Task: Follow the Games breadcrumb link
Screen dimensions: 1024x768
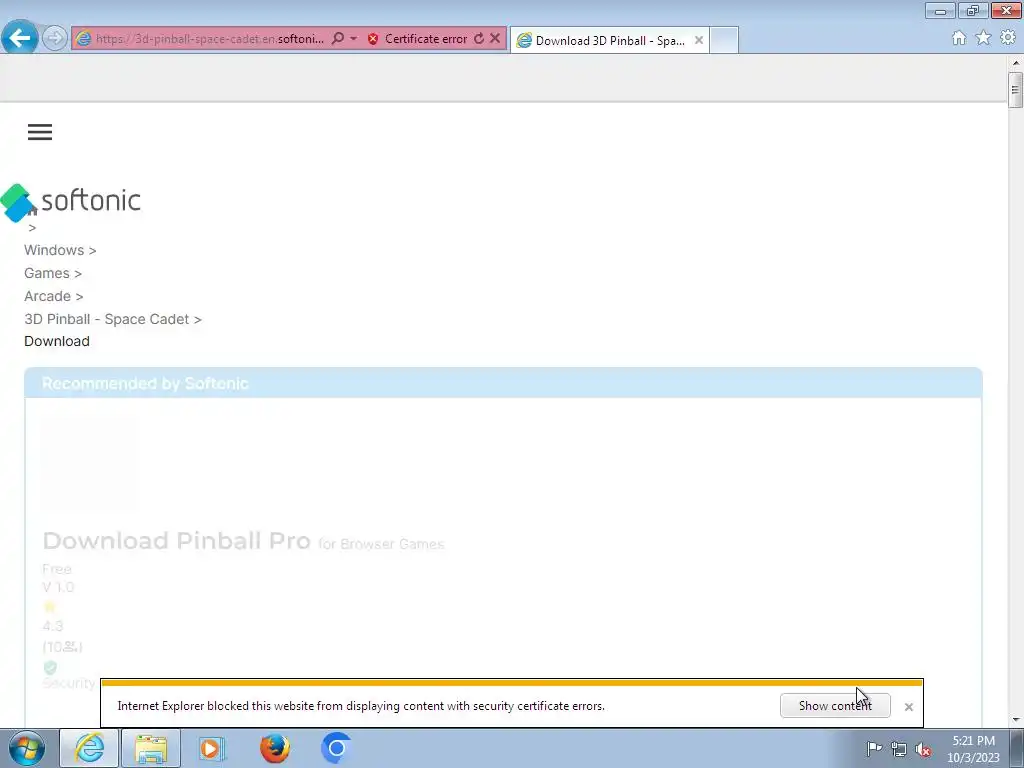Action: (x=47, y=273)
